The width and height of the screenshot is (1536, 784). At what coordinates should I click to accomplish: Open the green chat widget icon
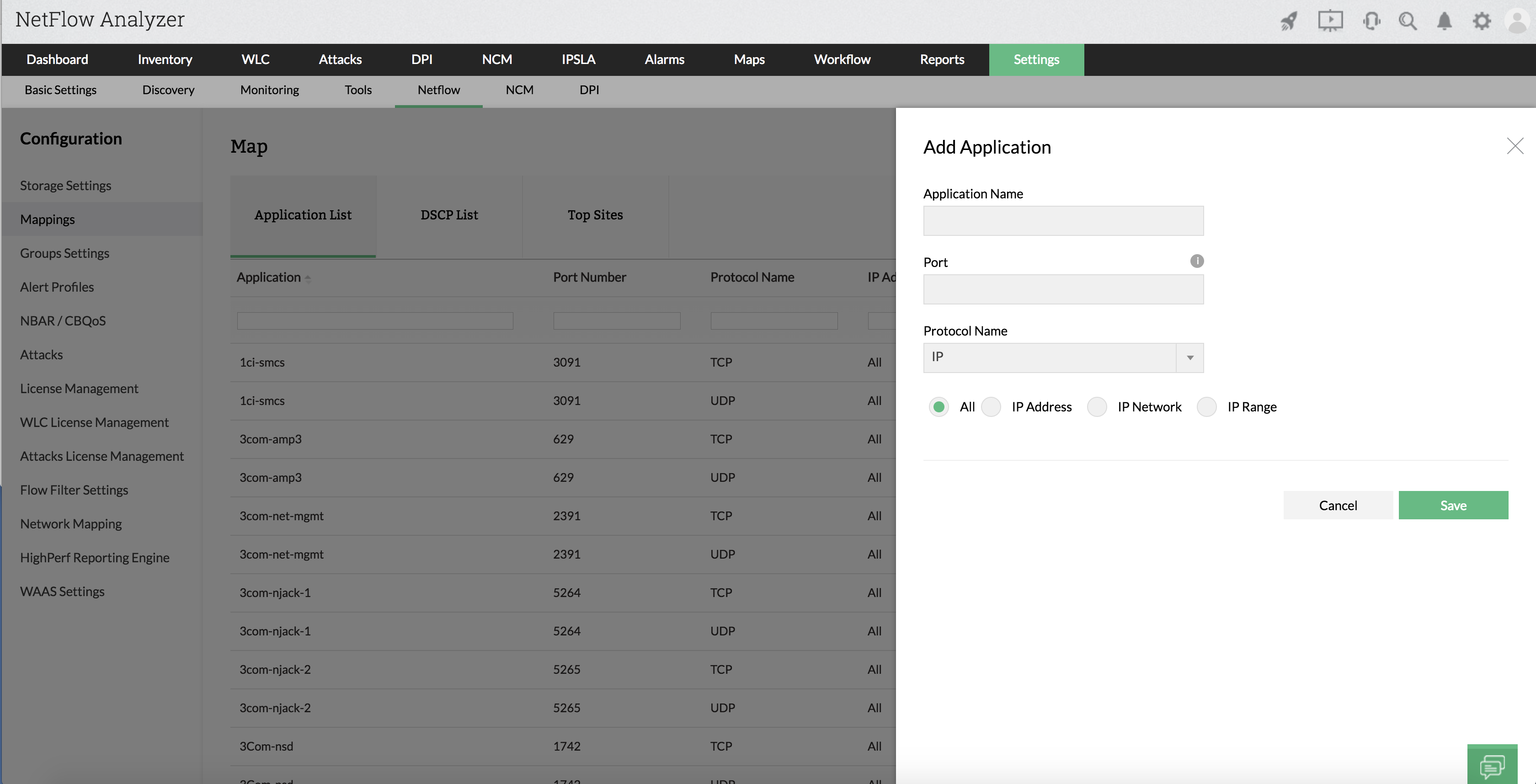1492,766
